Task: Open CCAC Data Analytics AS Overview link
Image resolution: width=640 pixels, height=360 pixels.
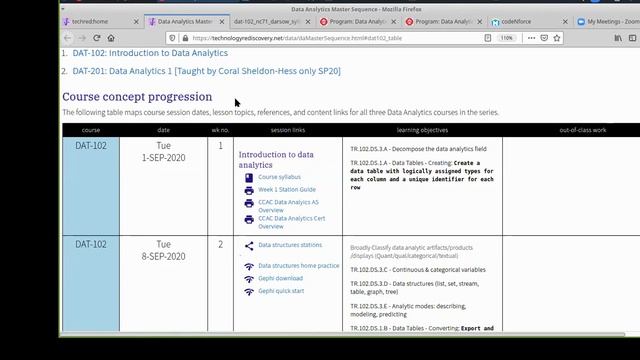Action: [288, 206]
